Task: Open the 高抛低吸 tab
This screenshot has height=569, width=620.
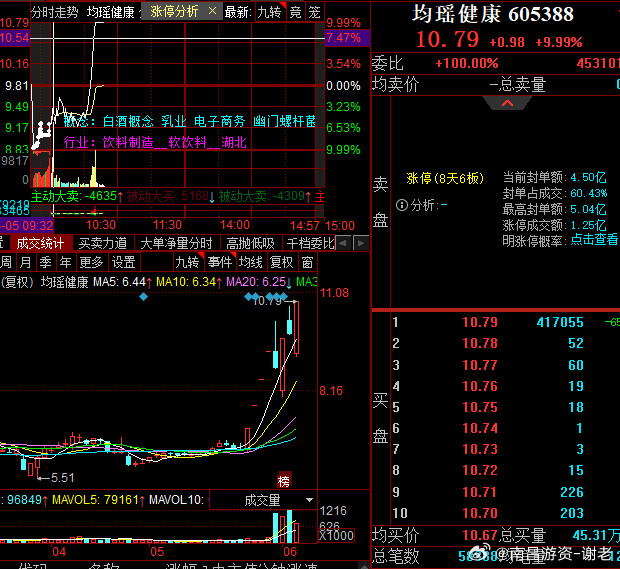Action: point(250,243)
